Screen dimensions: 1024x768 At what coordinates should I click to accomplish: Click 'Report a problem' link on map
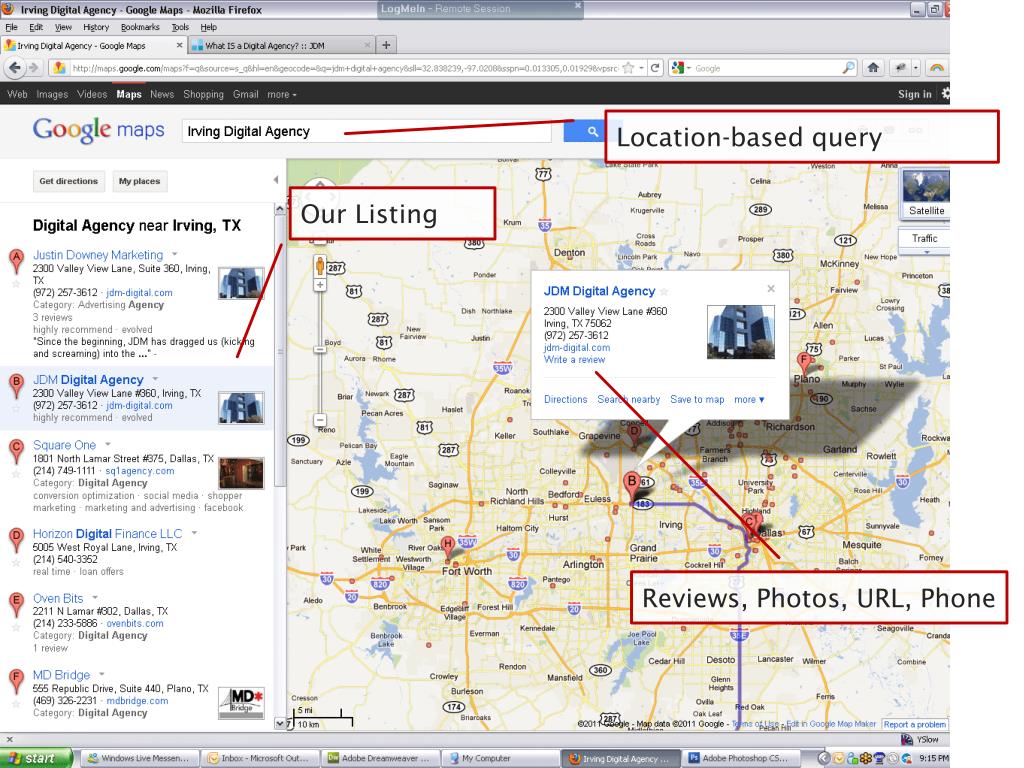(x=914, y=724)
